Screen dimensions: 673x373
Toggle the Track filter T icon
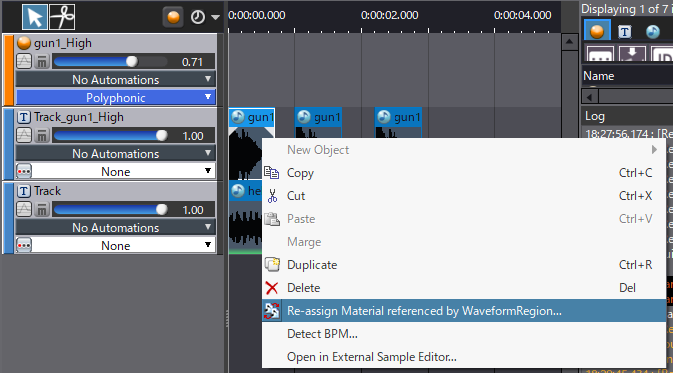[624, 31]
